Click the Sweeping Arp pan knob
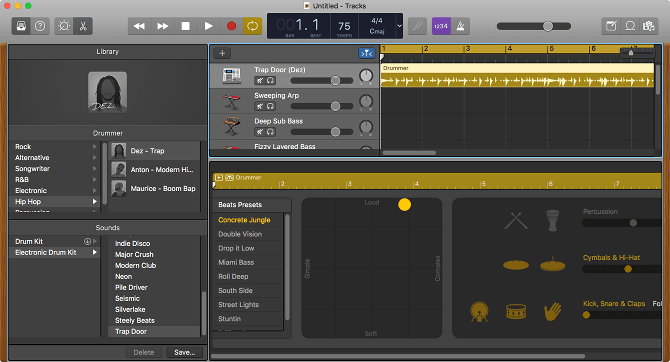The height and width of the screenshot is (362, 670). (366, 102)
